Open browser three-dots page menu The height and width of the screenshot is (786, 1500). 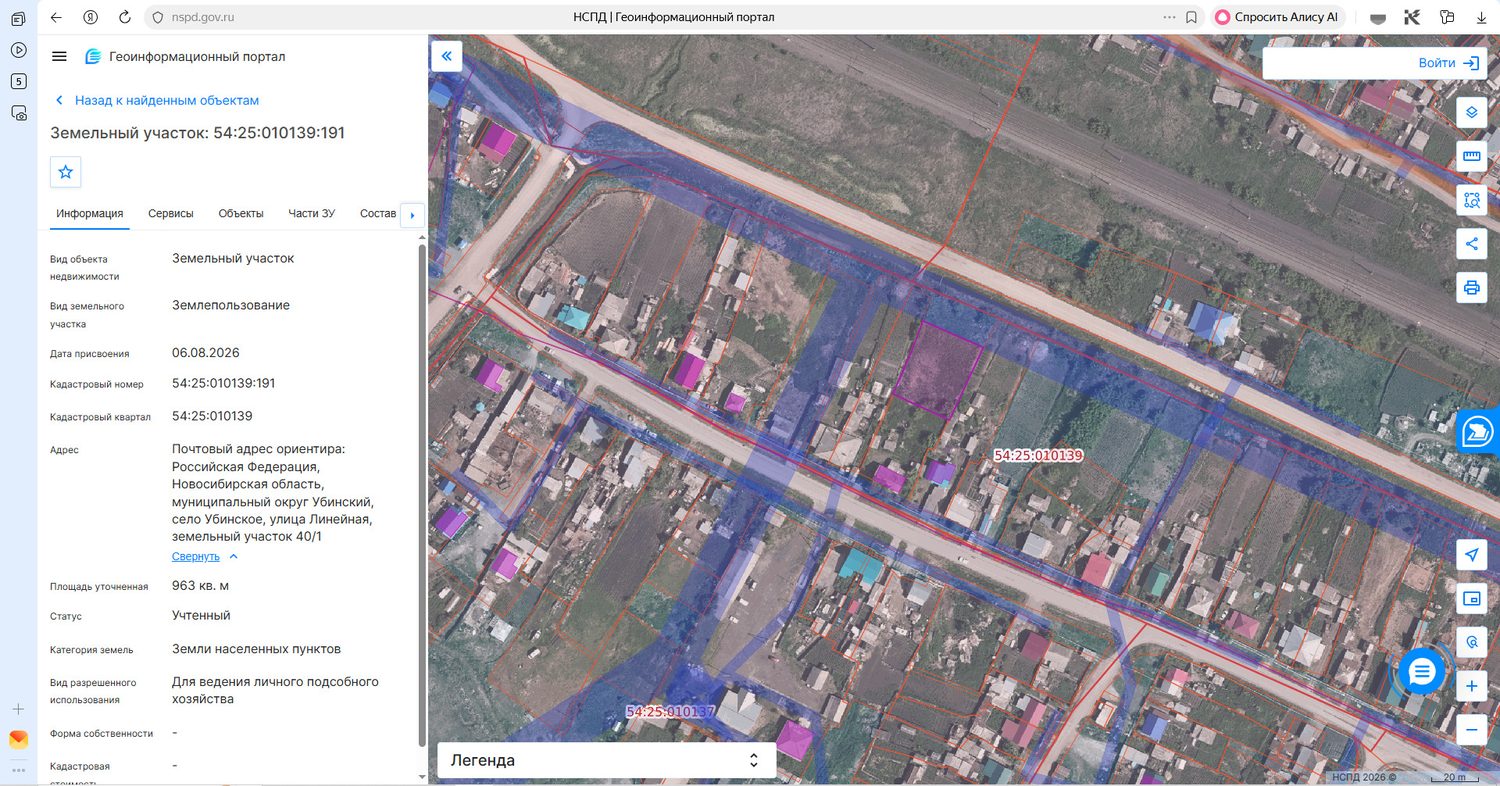(1169, 17)
